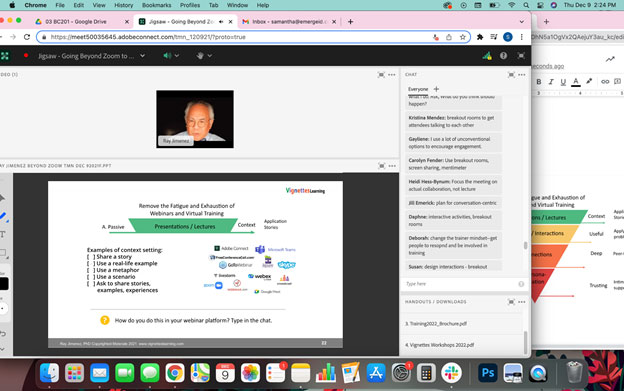Image resolution: width=624 pixels, height=391 pixels.
Task: Open Chrome extensions puzzle icon
Action: [480, 37]
